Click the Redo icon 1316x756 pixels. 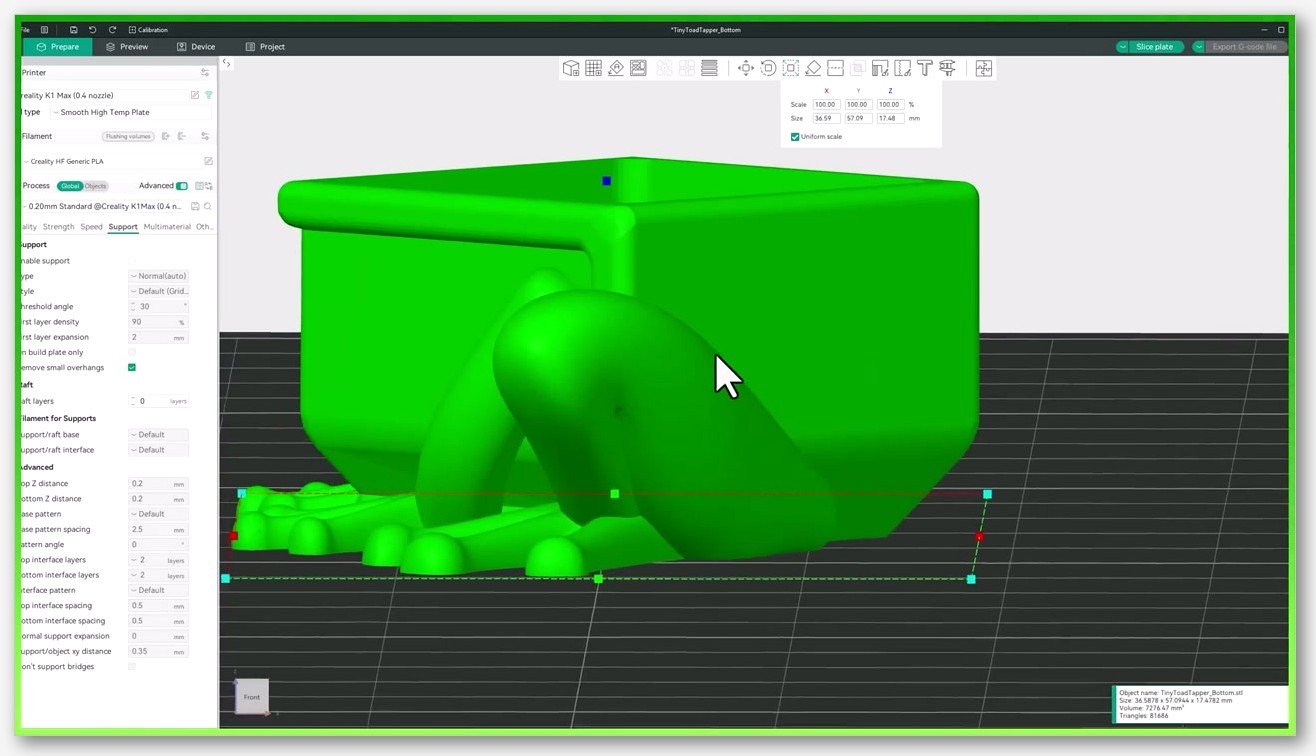tap(112, 30)
